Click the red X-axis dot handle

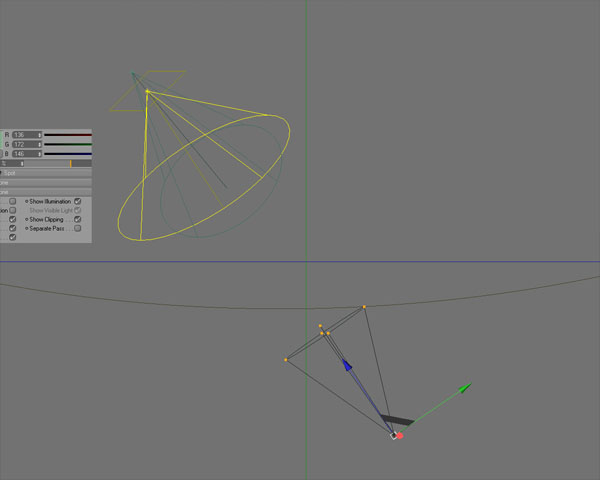click(400, 436)
